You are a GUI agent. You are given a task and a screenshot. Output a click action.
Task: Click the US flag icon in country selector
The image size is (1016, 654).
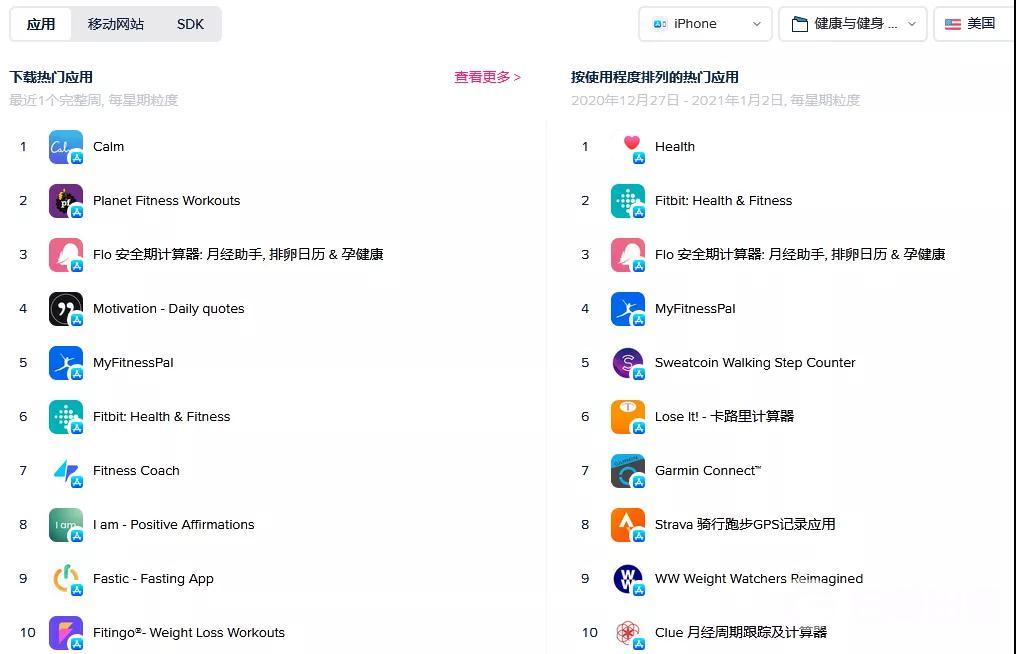tap(953, 23)
